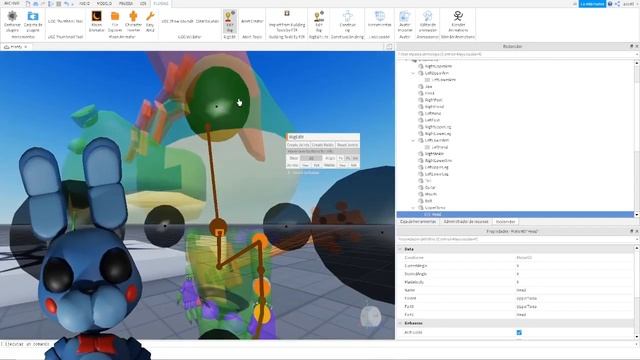640x360 pixels.
Task: Open the Explorer filter dropdown arrow
Action: (x=637, y=54)
